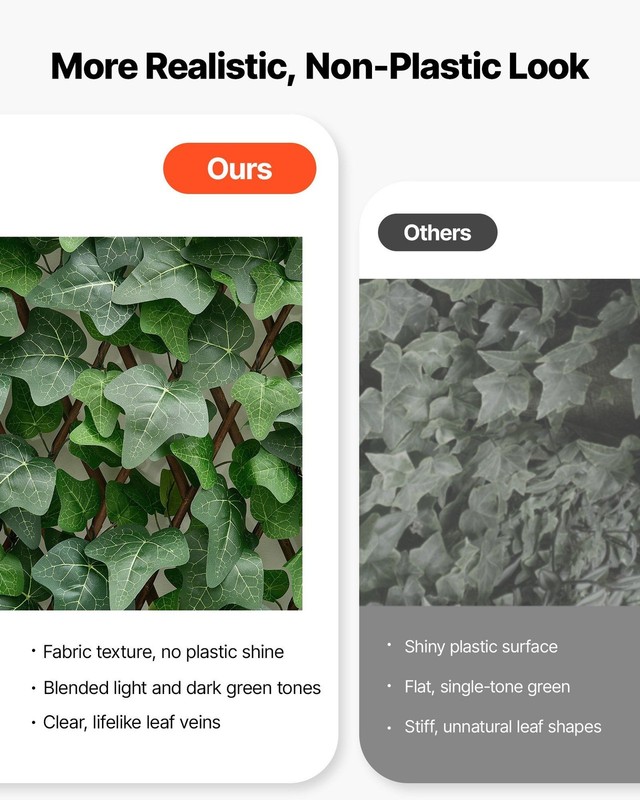This screenshot has height=800, width=640.
Task: Click the Blended light and dark green tones text
Action: [182, 688]
